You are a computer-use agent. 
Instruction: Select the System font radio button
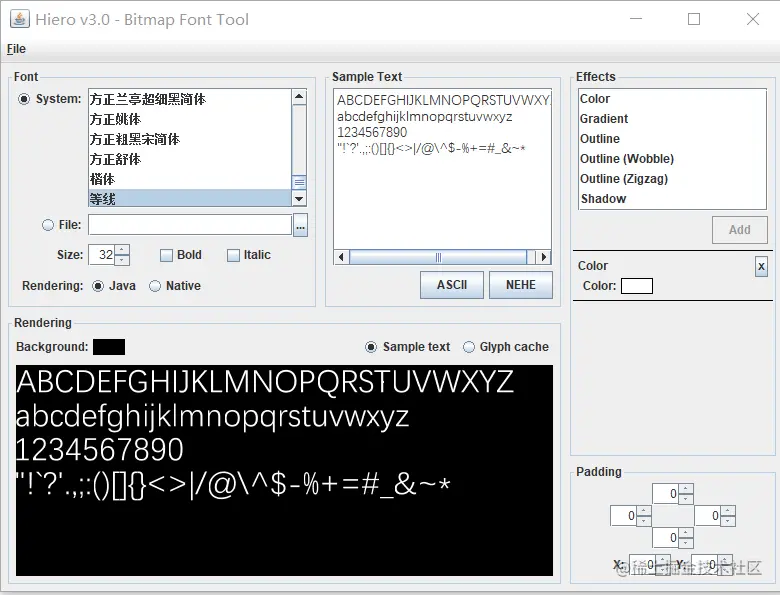point(23,99)
